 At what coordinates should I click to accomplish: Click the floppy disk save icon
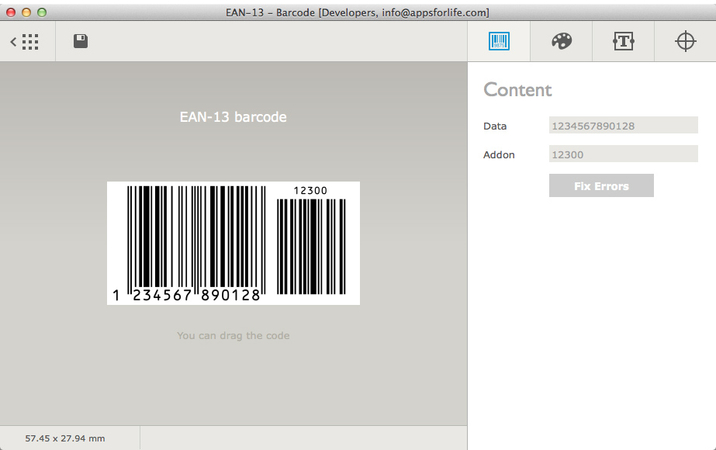(81, 41)
